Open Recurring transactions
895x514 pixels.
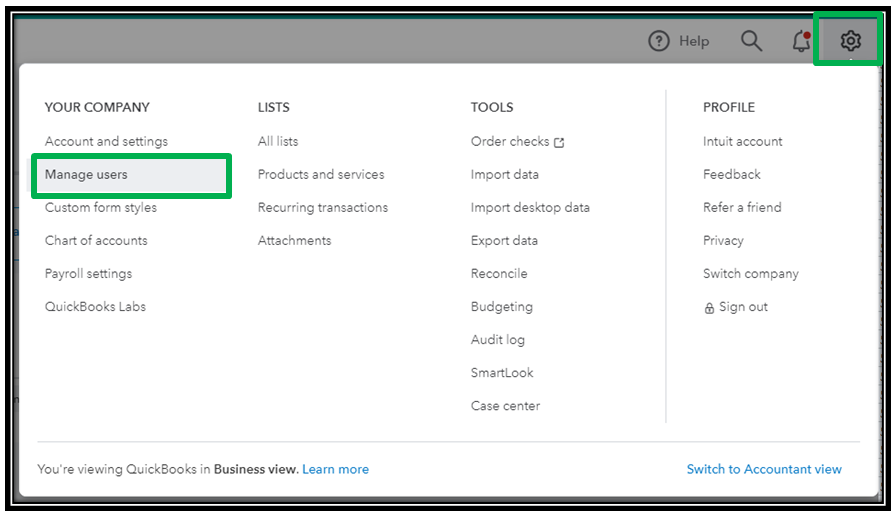[x=322, y=208]
